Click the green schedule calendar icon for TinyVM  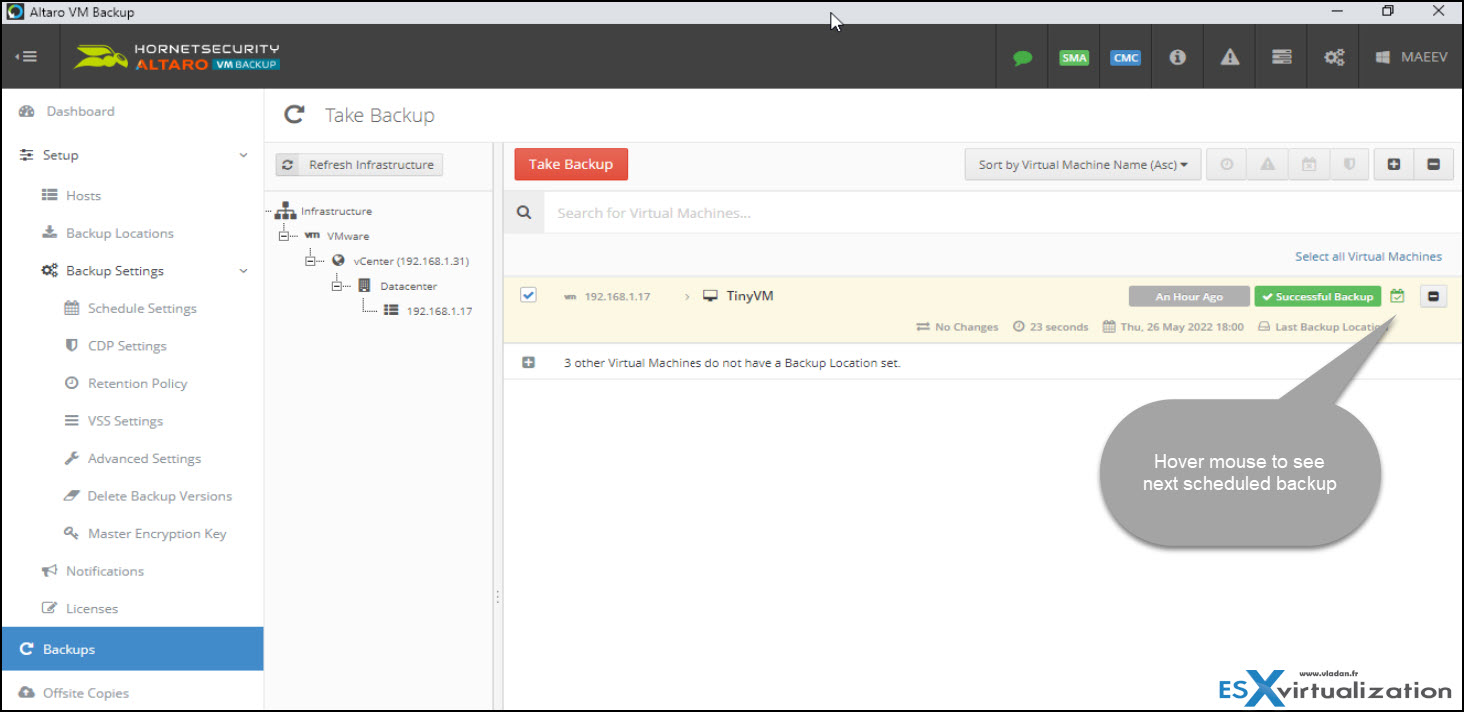coord(1398,296)
